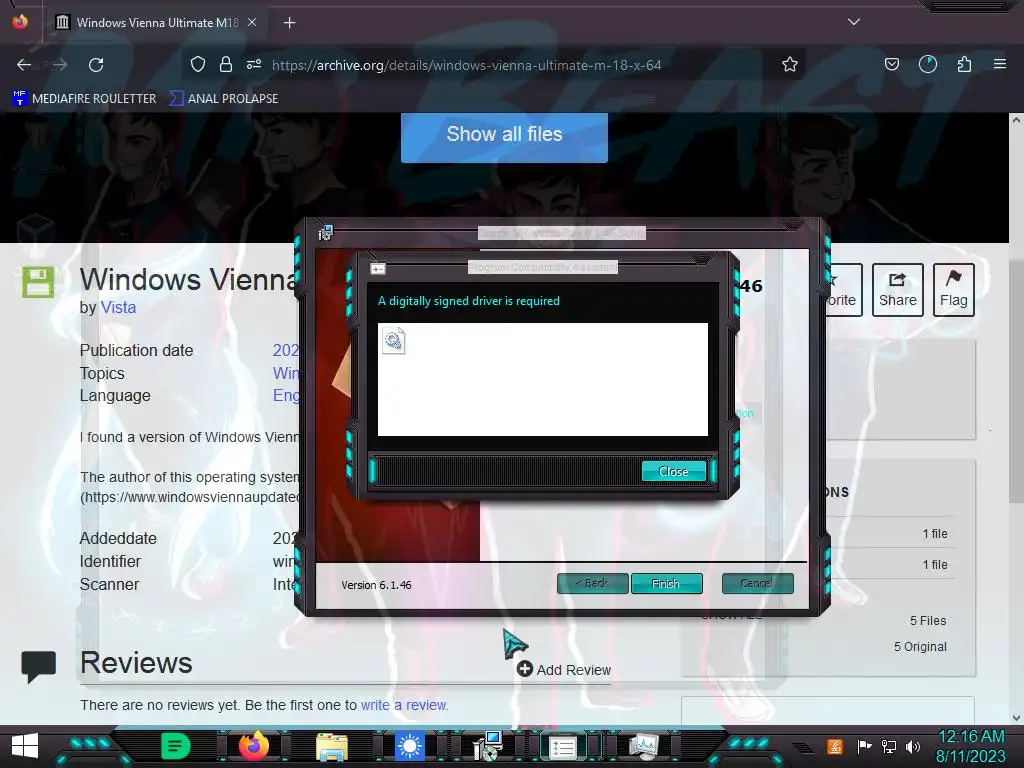This screenshot has width=1024, height=768.
Task: Click the address bar URL
Action: click(x=466, y=65)
